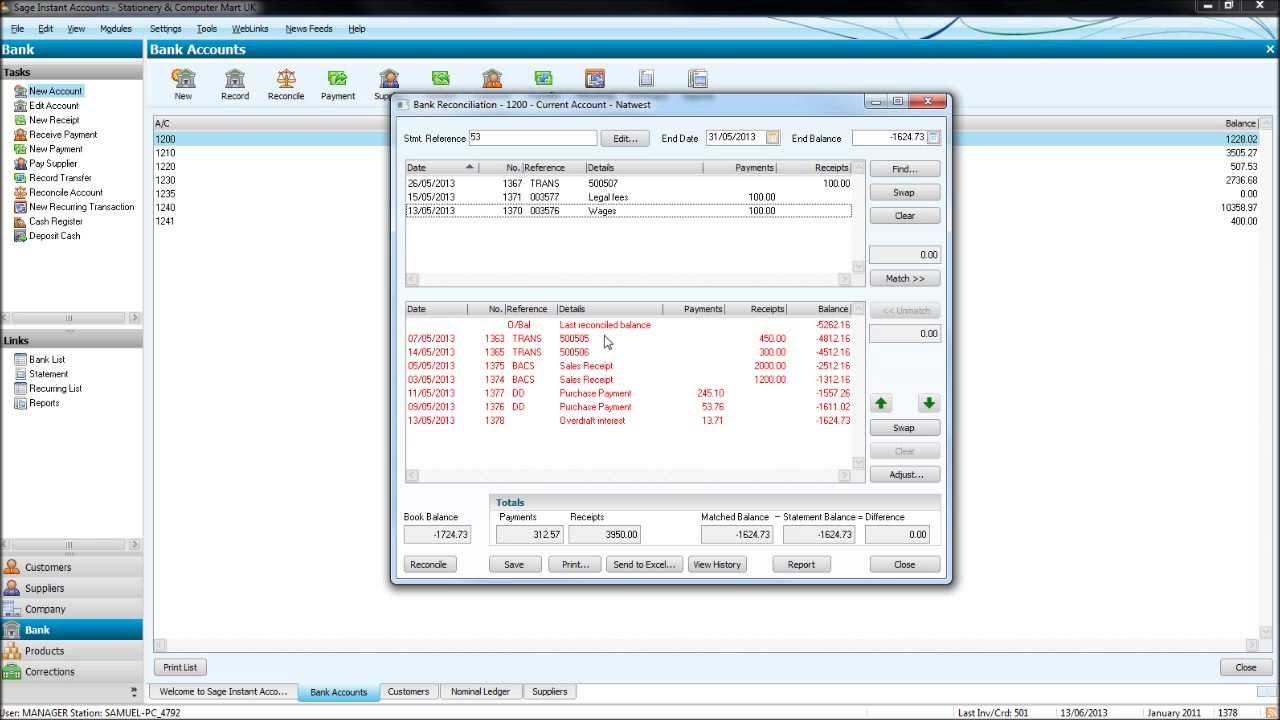The width and height of the screenshot is (1280, 720).
Task: Click the View History button
Action: point(717,564)
